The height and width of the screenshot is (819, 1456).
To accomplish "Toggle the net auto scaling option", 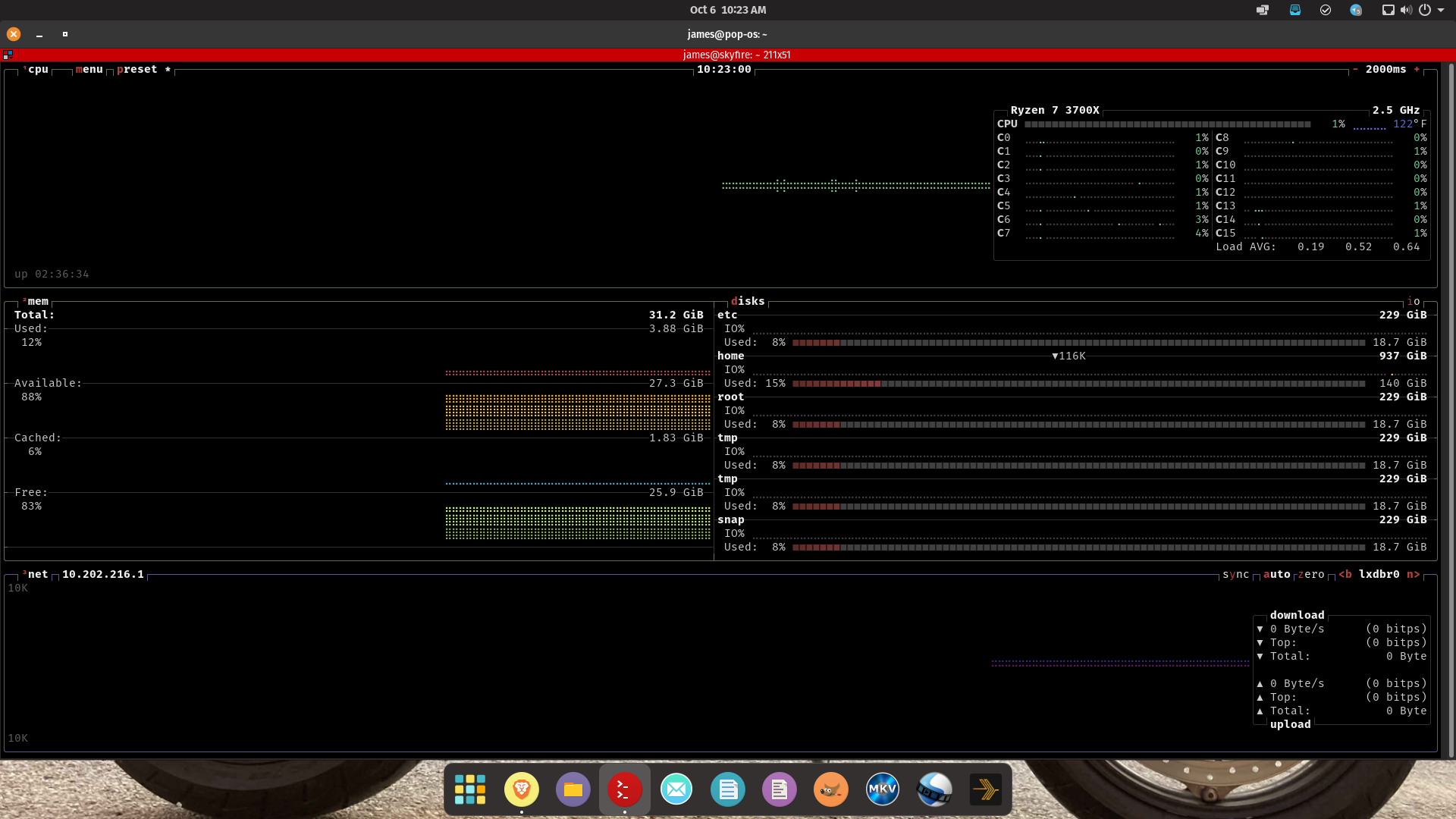I will click(1276, 574).
